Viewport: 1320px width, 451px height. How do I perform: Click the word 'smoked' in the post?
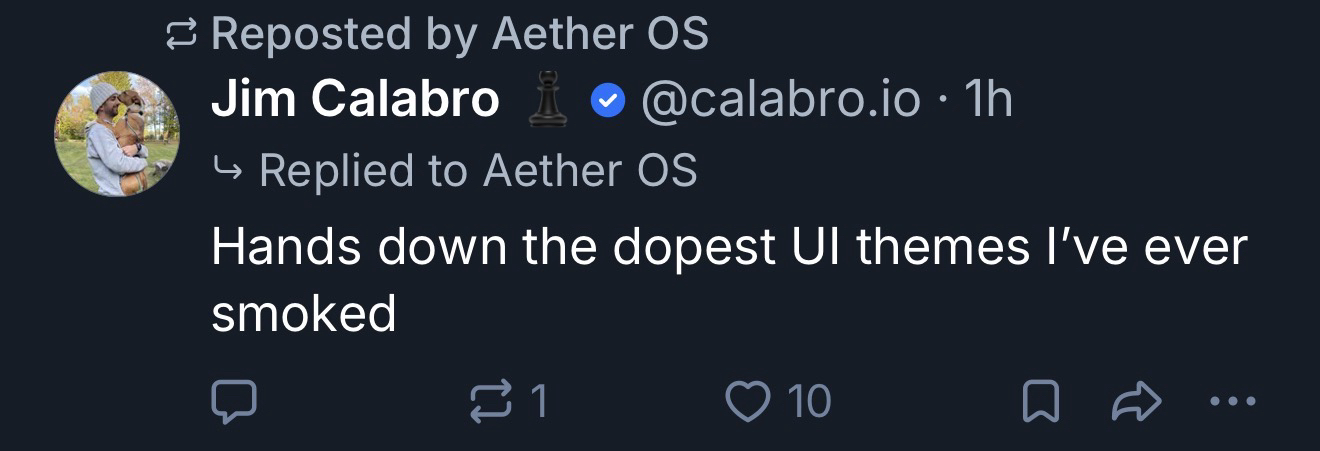304,314
